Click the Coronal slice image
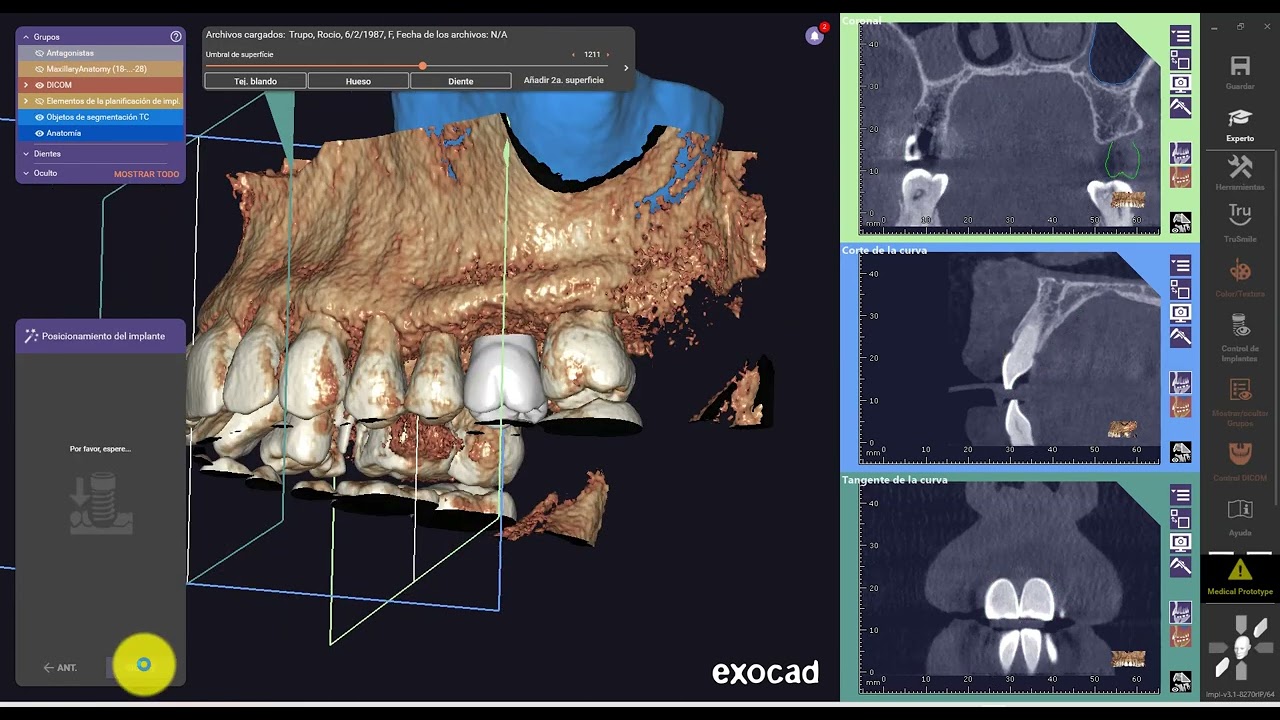 coord(1009,129)
